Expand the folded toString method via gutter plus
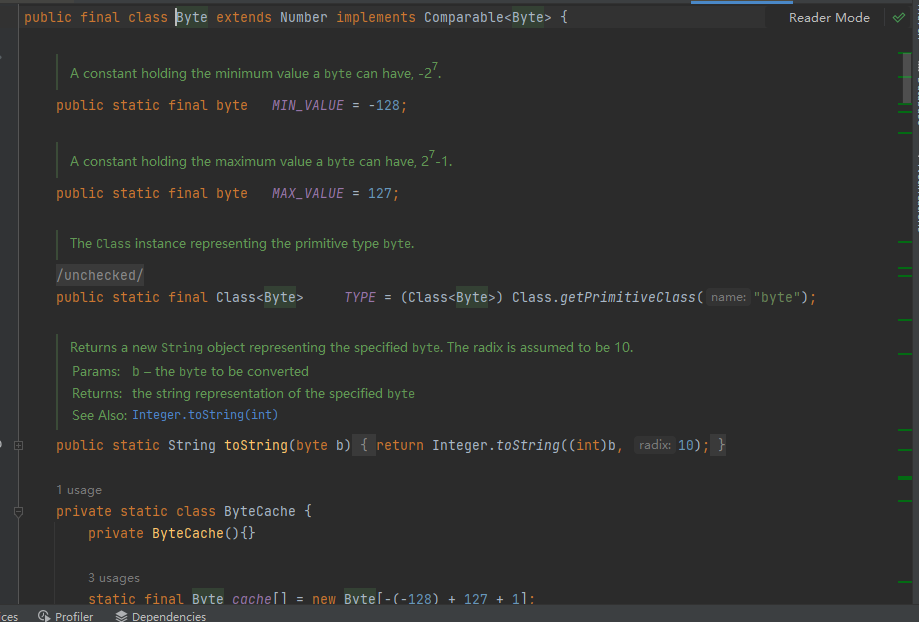 point(19,446)
